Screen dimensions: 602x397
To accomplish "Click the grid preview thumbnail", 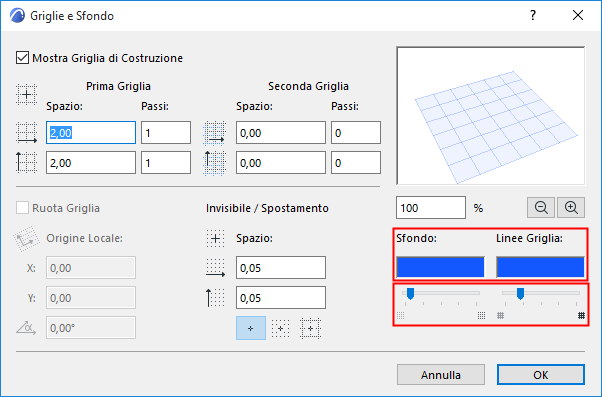I will 491,116.
